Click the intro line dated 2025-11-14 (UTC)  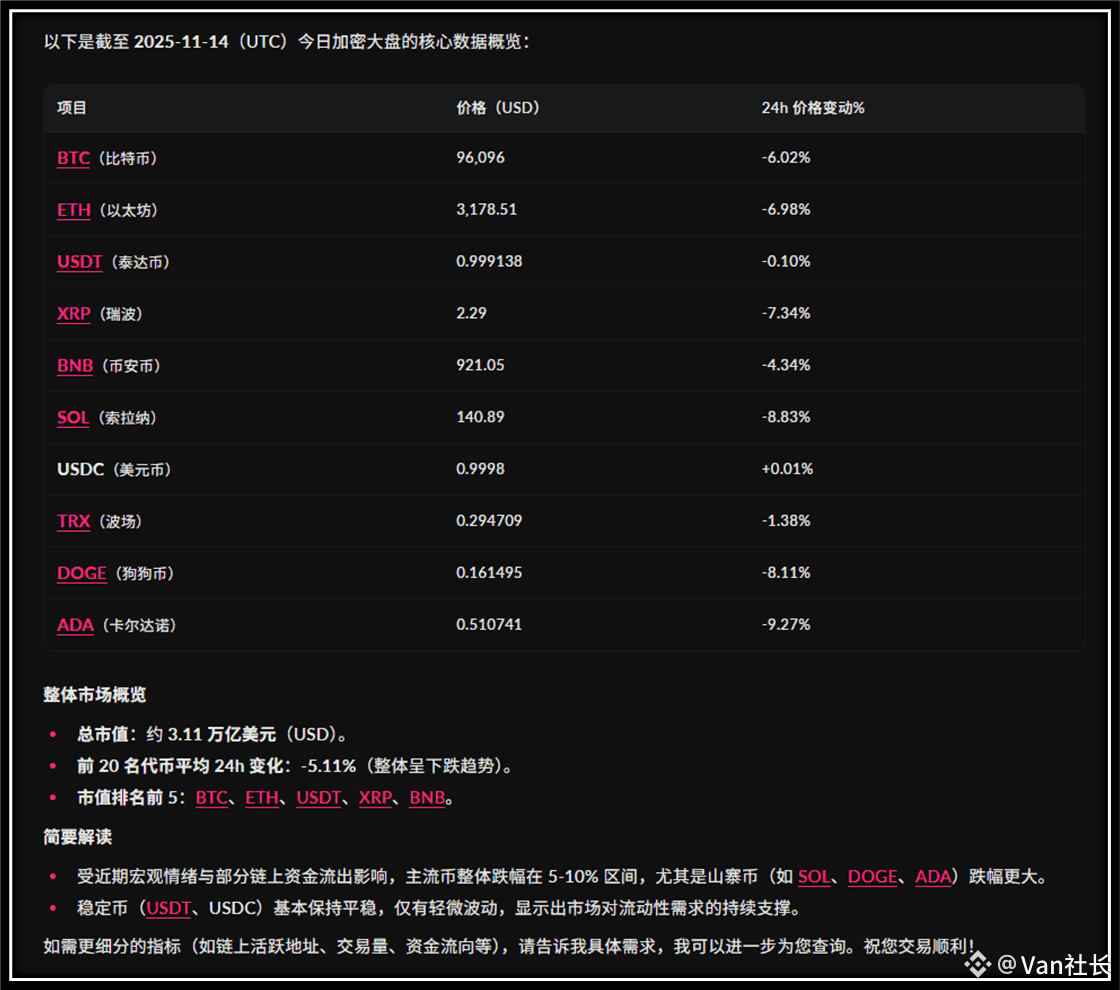(x=287, y=41)
